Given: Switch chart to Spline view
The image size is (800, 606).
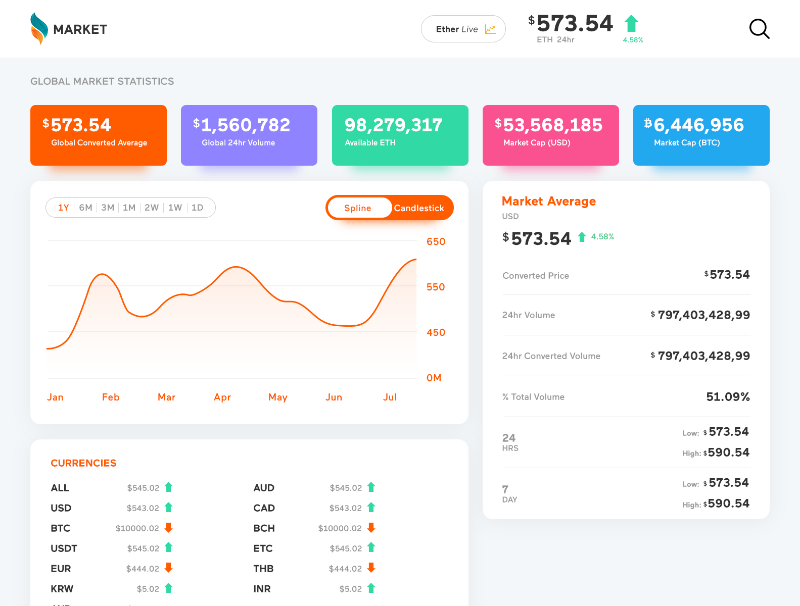Looking at the screenshot, I should tap(358, 208).
